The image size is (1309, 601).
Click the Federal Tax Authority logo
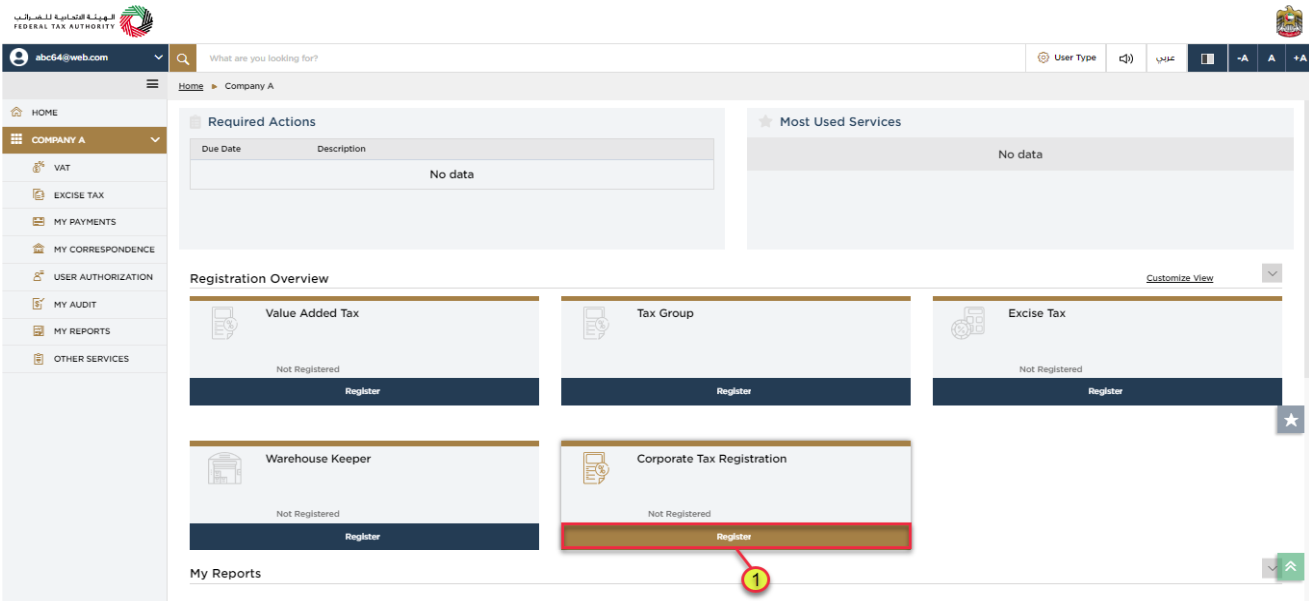point(84,20)
